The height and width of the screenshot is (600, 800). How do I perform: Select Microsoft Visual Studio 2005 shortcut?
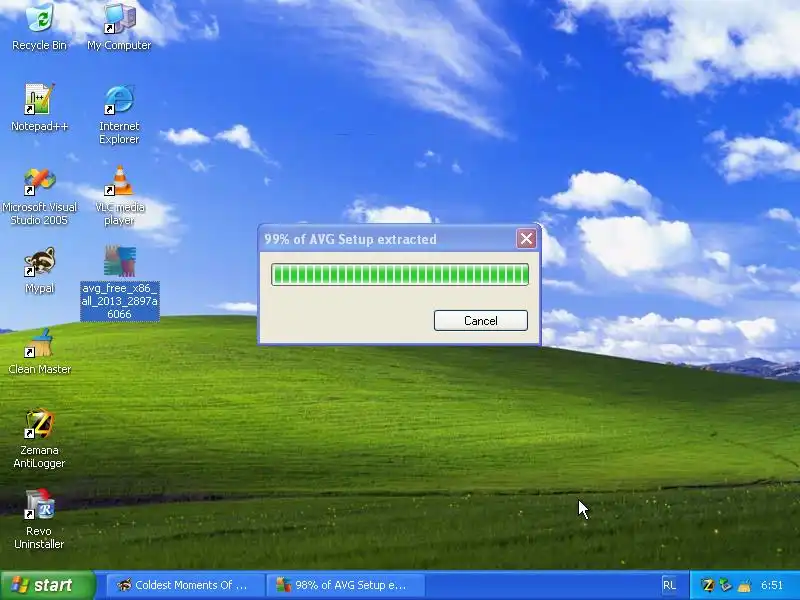coord(39,196)
